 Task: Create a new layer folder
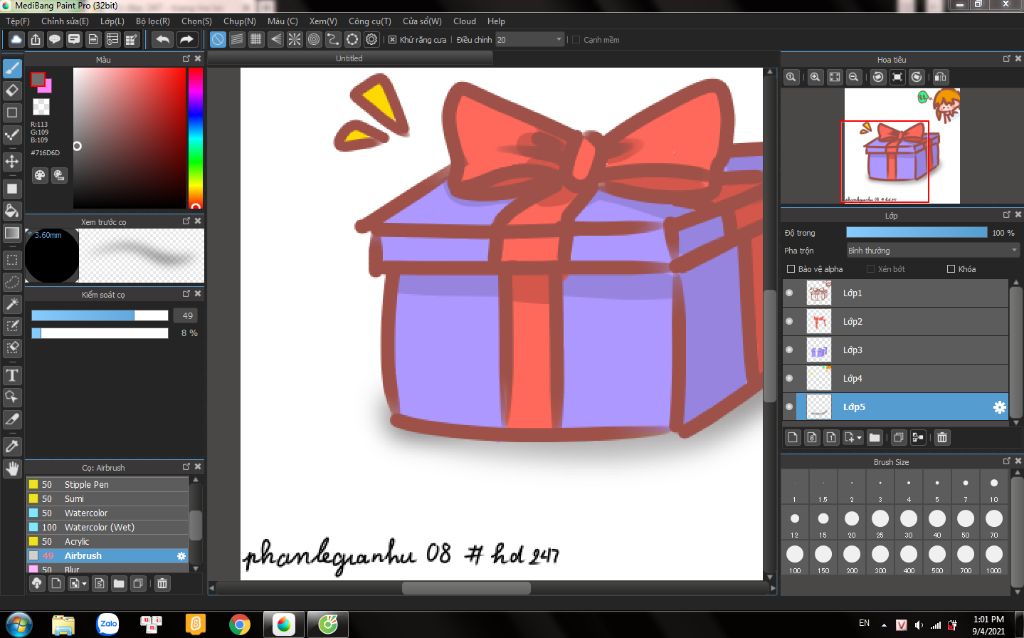pos(875,438)
